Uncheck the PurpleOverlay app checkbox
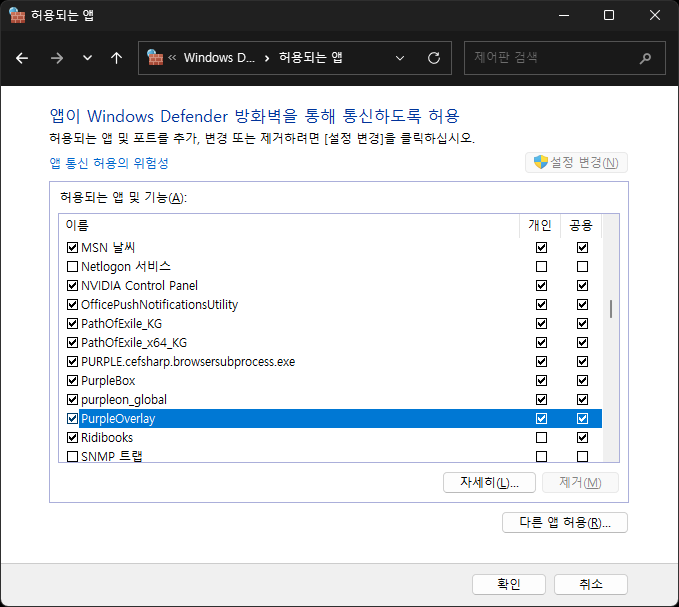The width and height of the screenshot is (679, 607). tap(72, 419)
